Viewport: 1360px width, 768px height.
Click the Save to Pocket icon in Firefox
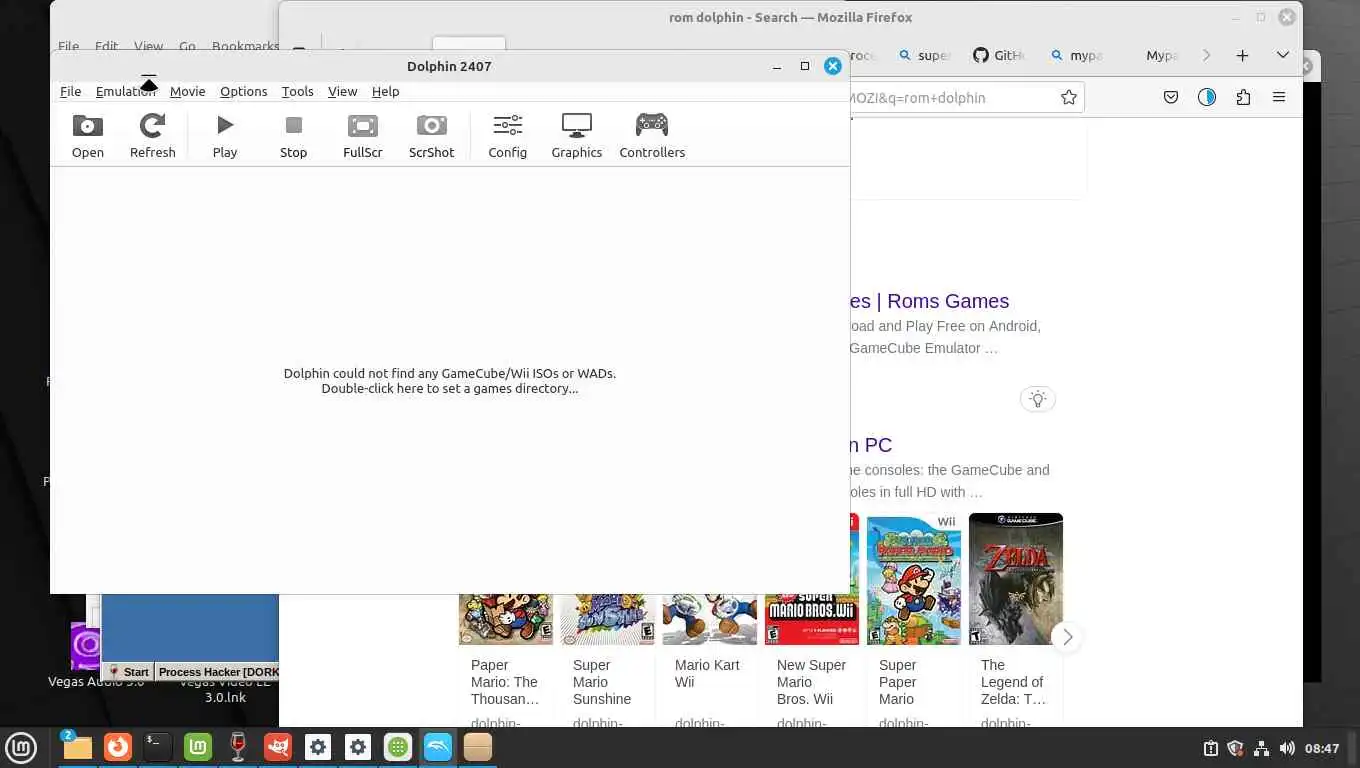1171,97
